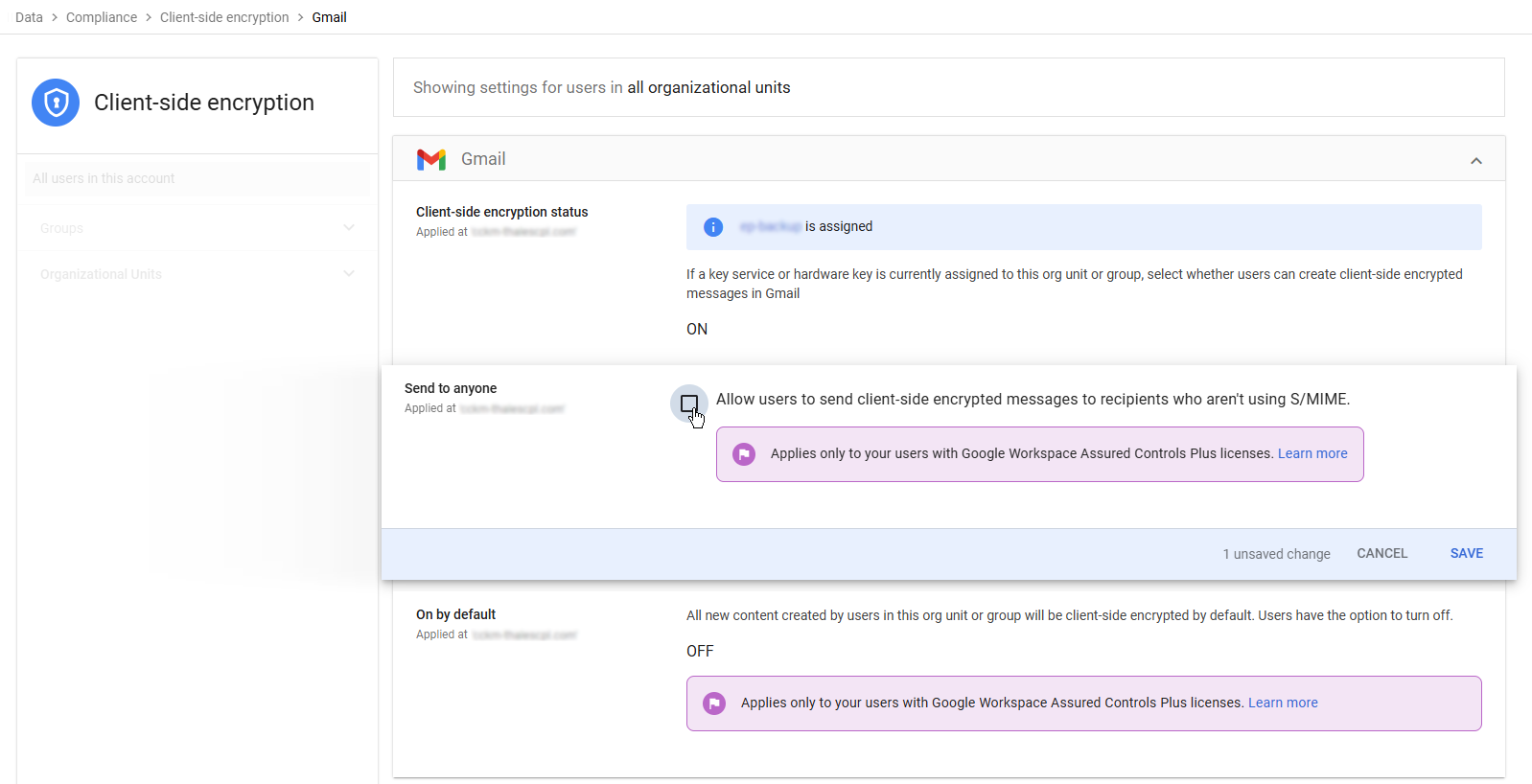
Task: Collapse the Gmail section chevron
Action: tap(1476, 160)
